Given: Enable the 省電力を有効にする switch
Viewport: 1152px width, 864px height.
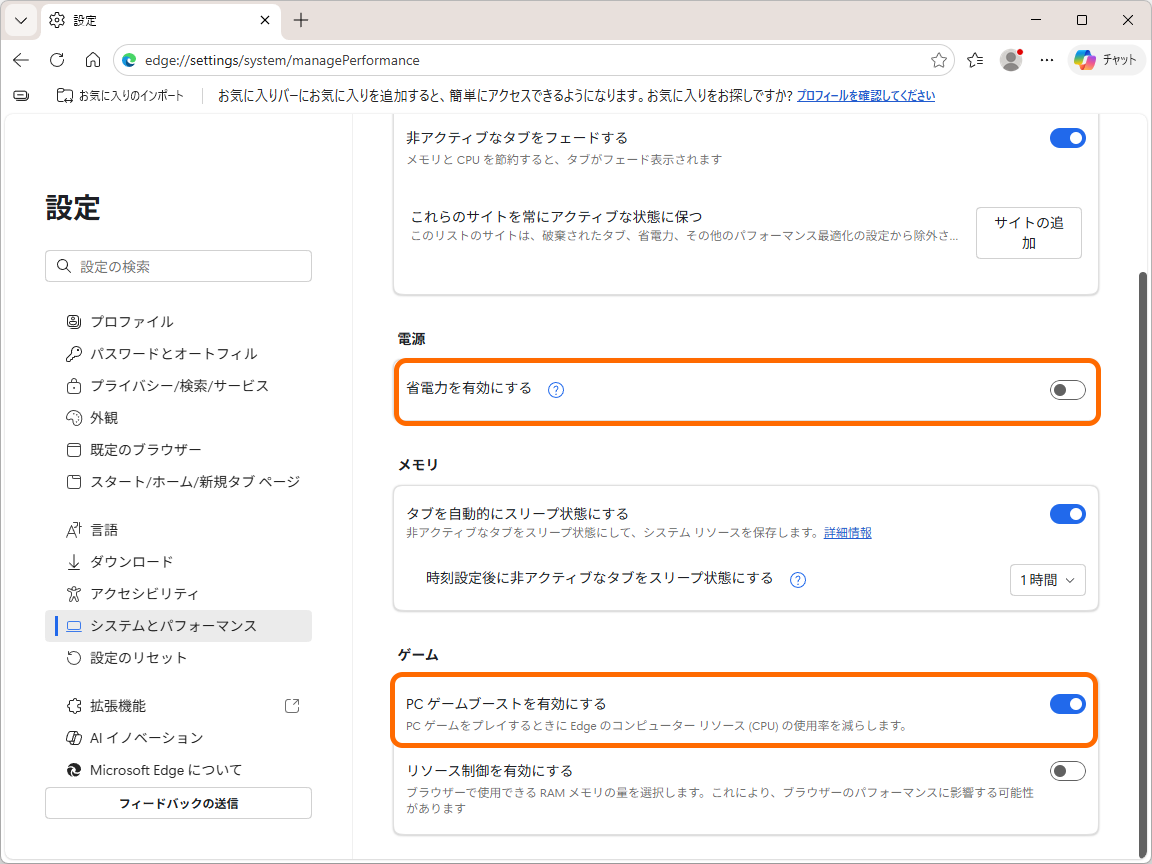Looking at the screenshot, I should [x=1067, y=390].
